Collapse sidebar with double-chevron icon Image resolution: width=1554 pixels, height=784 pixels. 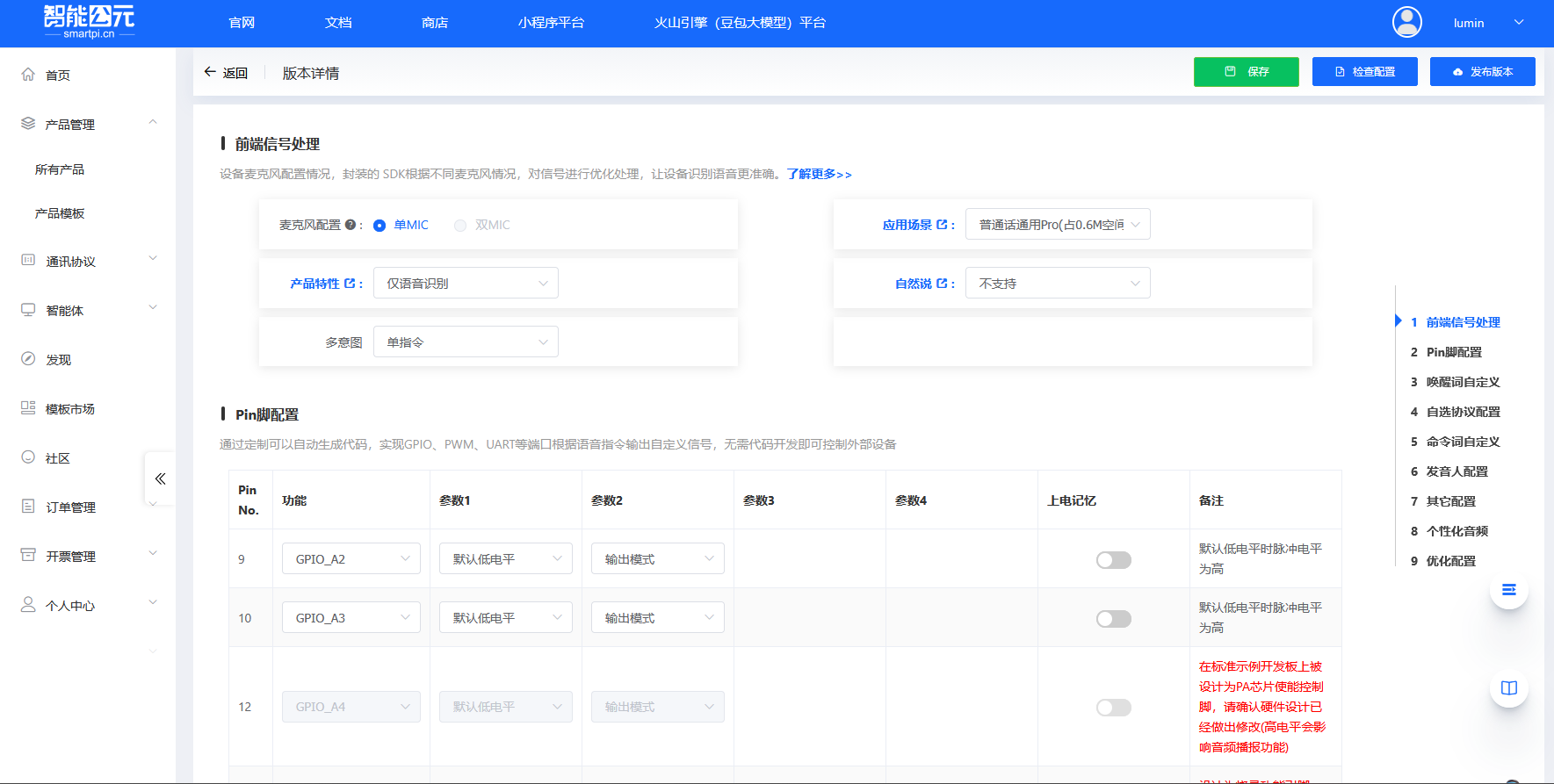coord(160,478)
